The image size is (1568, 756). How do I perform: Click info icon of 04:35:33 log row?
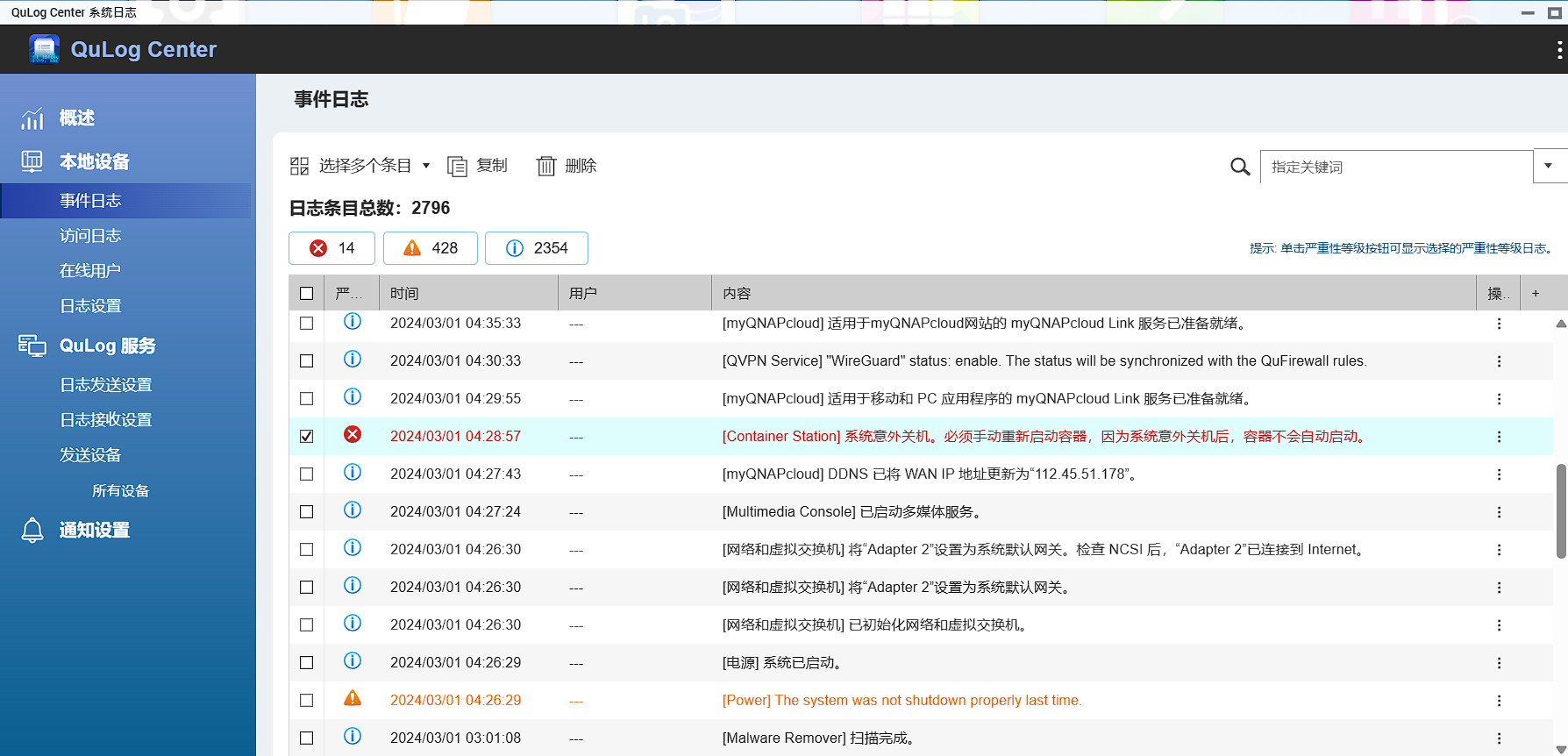(x=353, y=322)
